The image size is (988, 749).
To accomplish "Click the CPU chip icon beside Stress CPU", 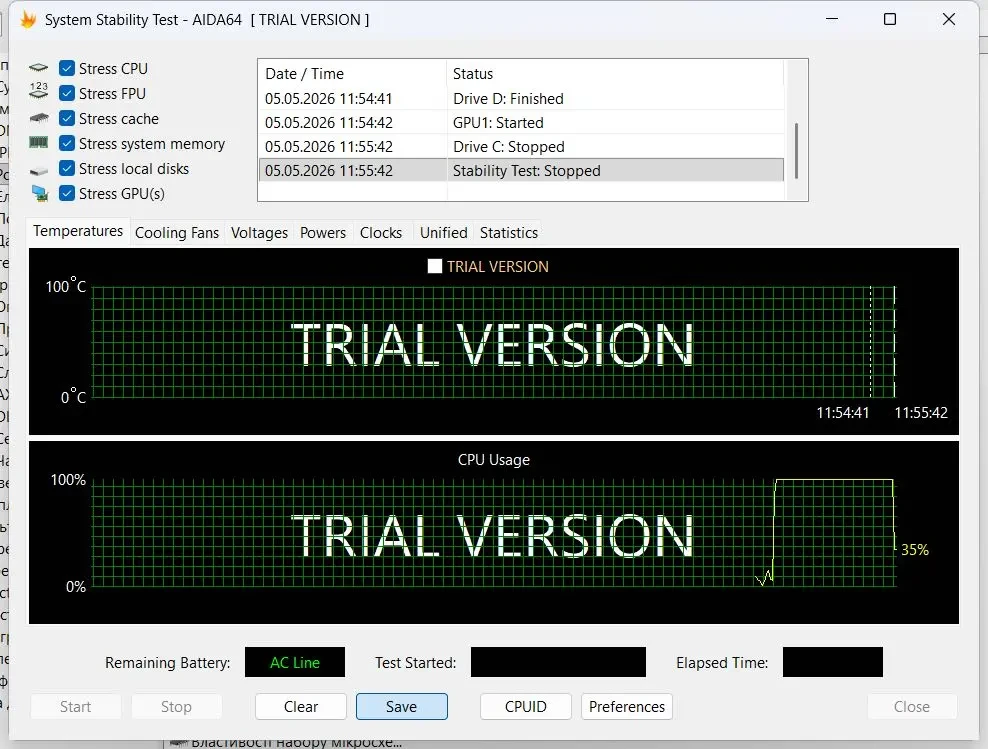I will 38,68.
